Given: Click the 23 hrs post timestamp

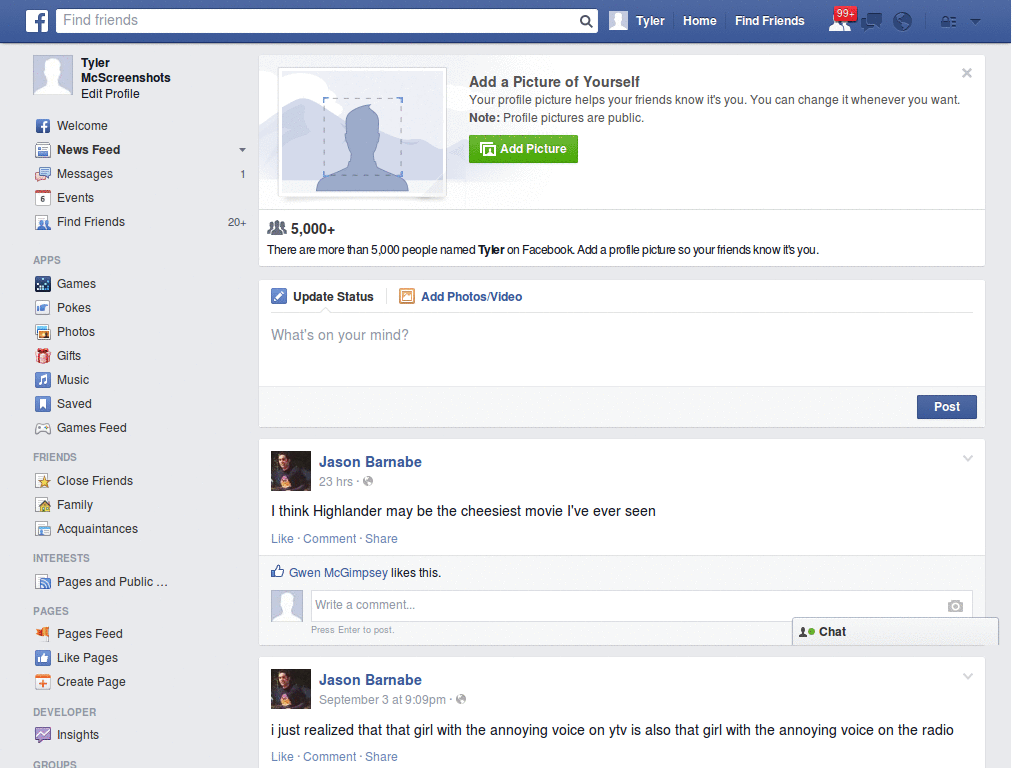Looking at the screenshot, I should [x=336, y=482].
